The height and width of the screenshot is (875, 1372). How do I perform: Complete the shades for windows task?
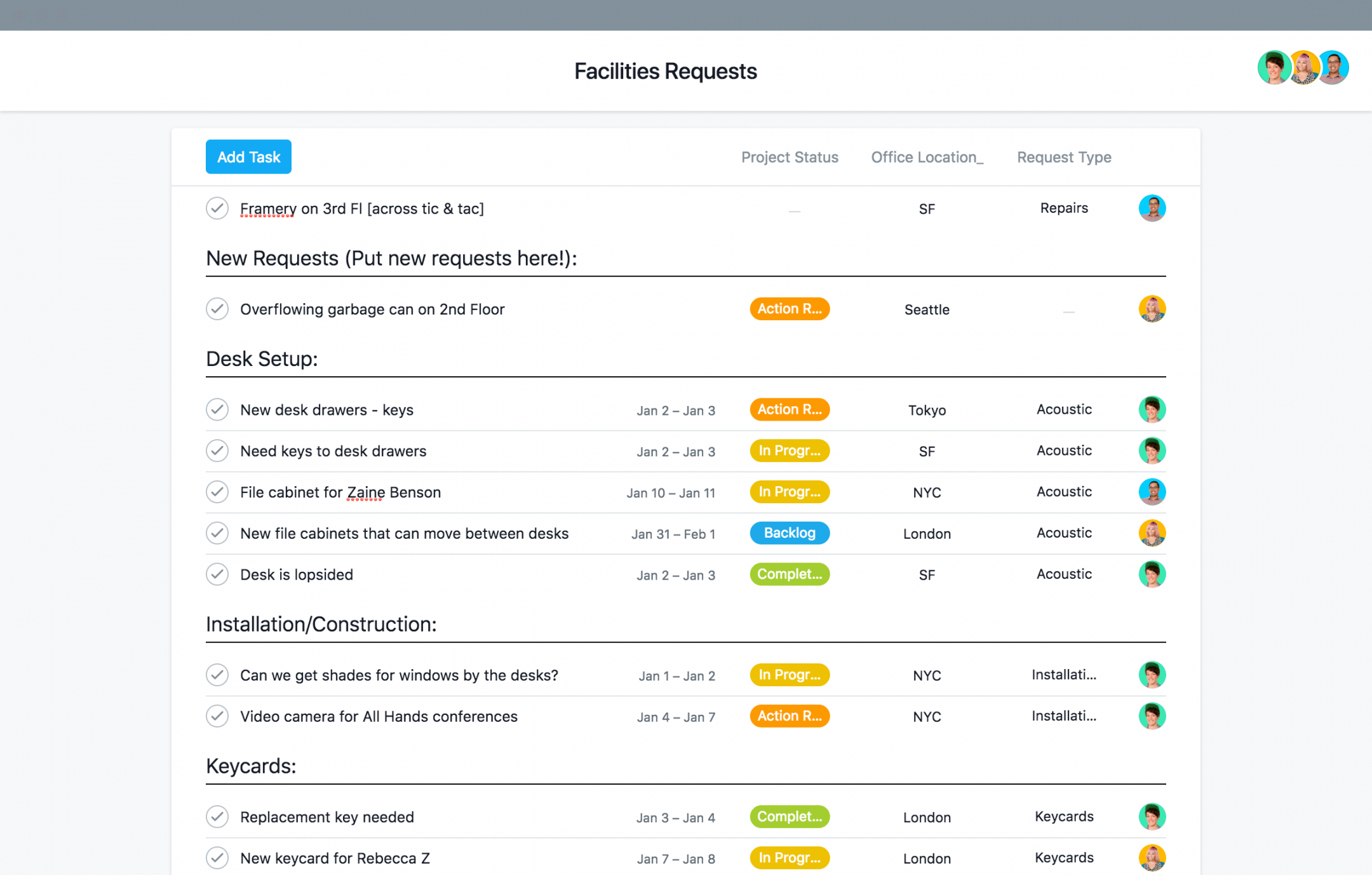tap(217, 675)
